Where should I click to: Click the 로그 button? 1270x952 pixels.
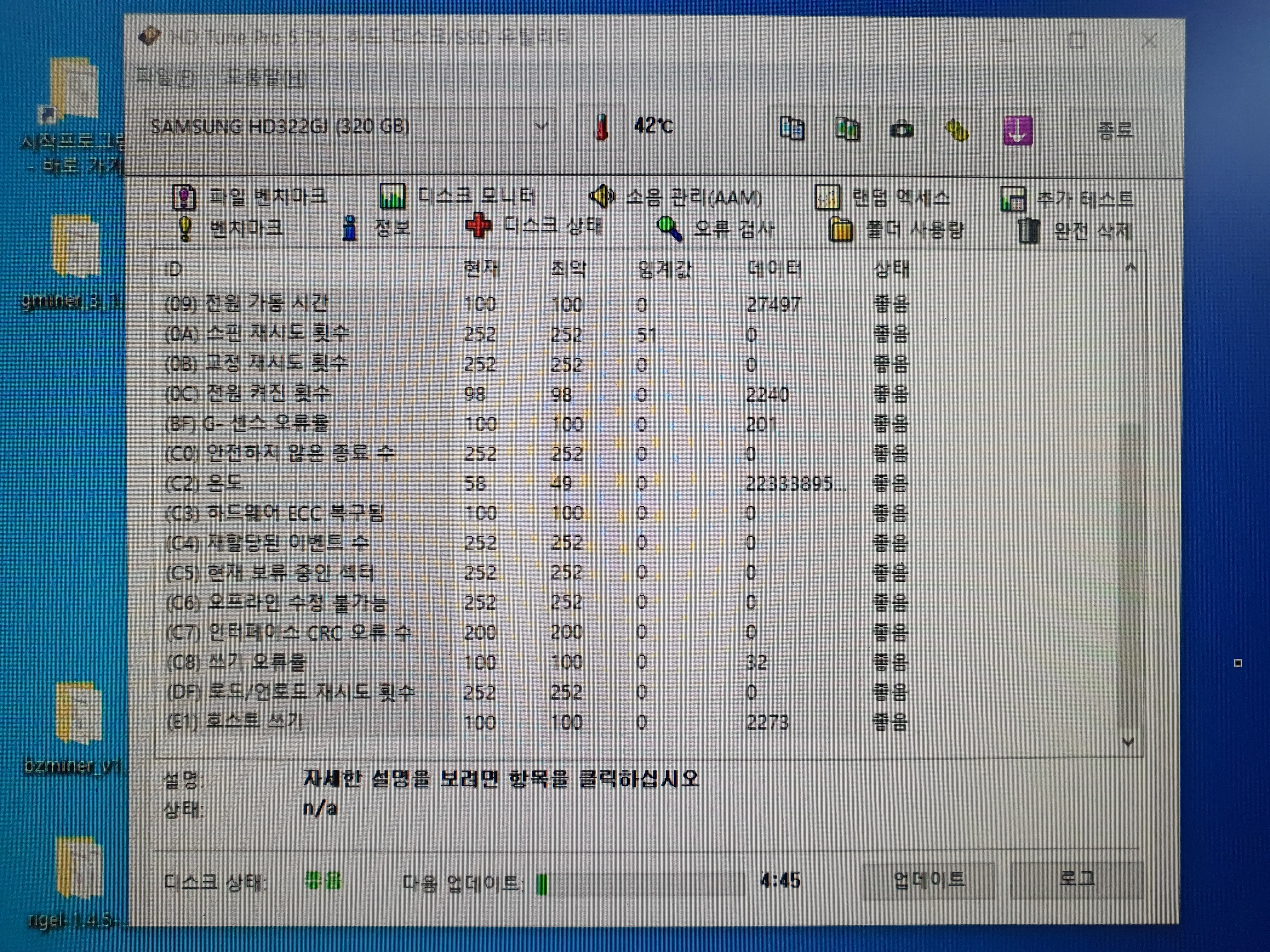pos(1077,879)
